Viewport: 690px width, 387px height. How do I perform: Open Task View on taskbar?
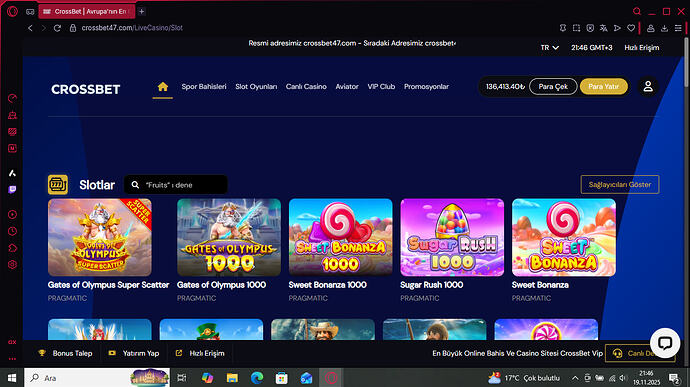182,378
